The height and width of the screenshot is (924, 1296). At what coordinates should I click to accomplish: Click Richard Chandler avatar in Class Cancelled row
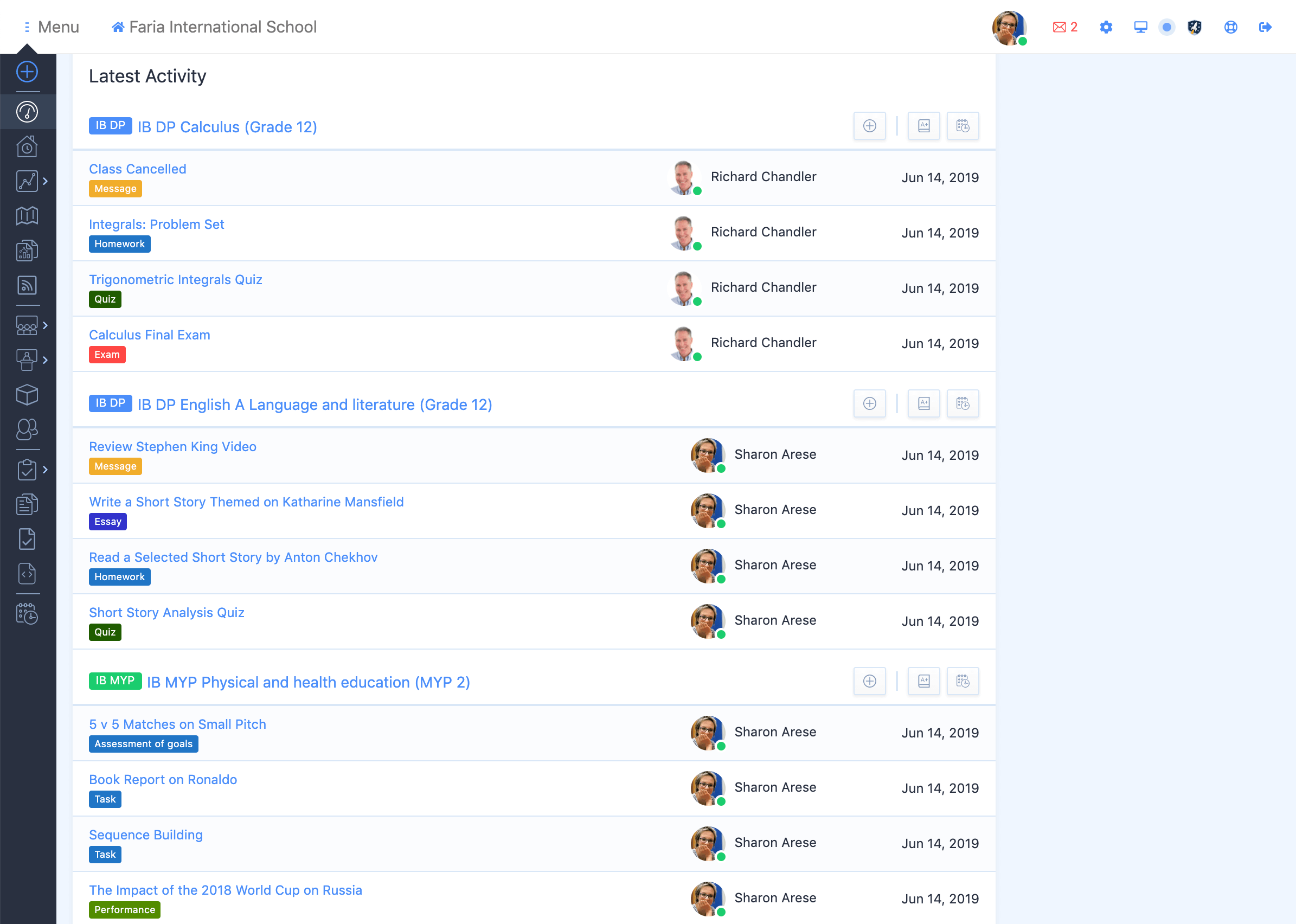684,177
